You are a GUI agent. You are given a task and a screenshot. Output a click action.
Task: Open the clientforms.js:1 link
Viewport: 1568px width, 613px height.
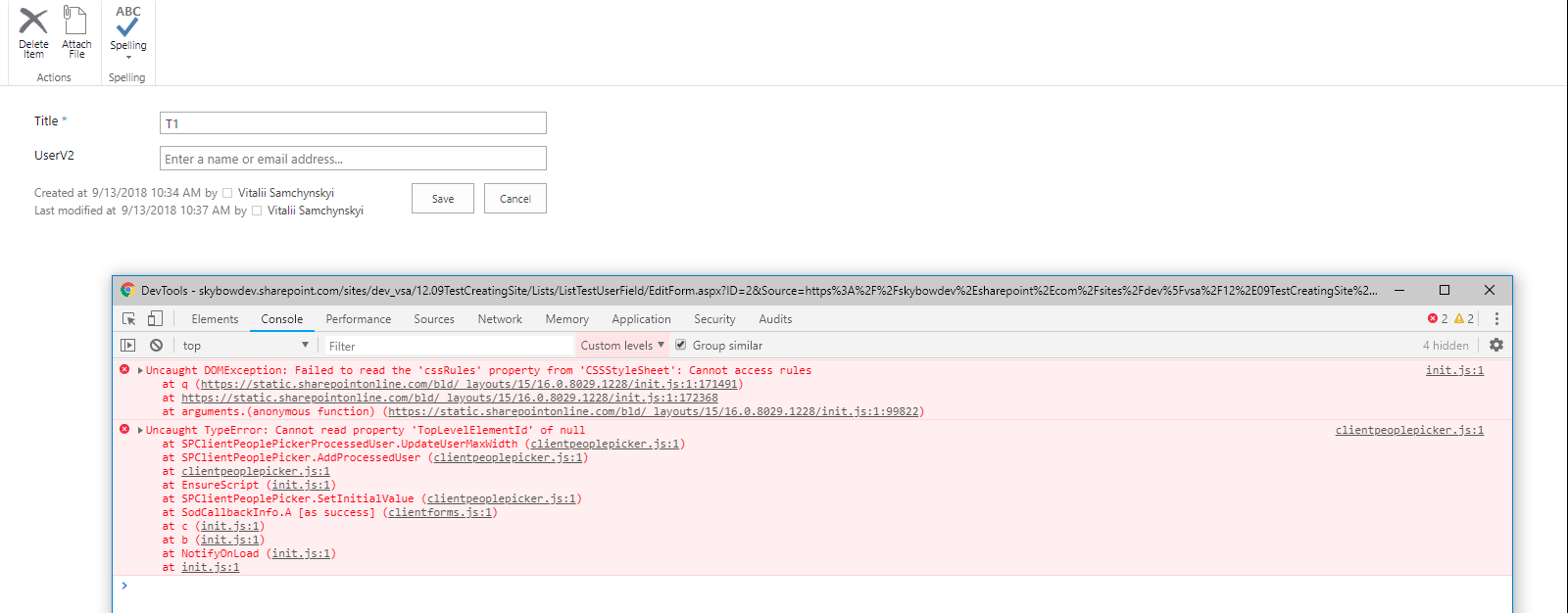(440, 512)
